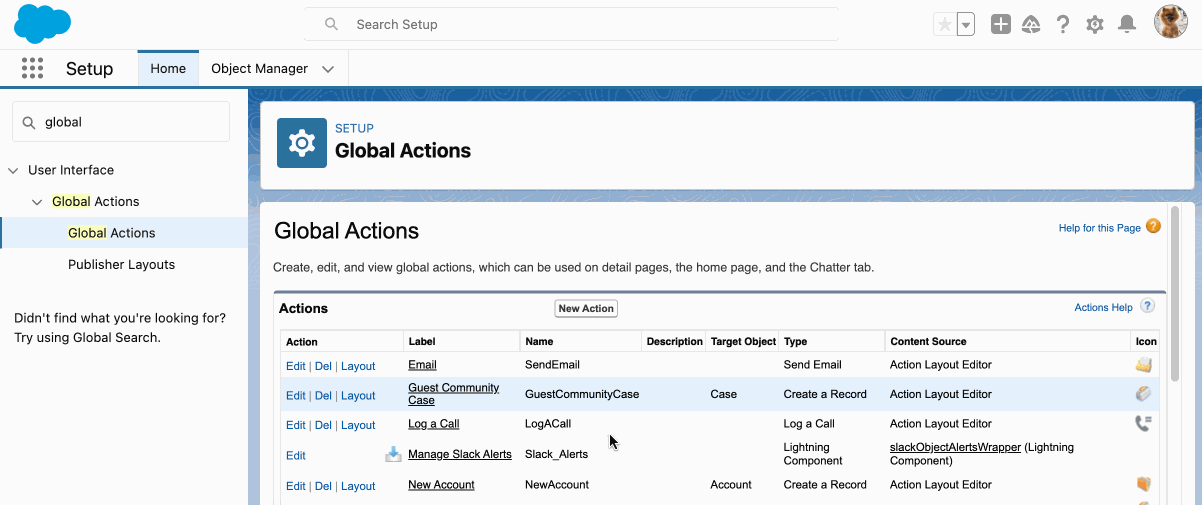Click the Global Actions setup gear icon

[x=302, y=143]
